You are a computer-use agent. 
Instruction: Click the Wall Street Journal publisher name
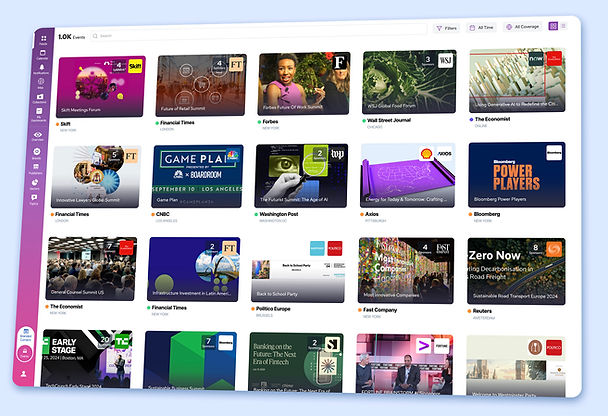click(389, 120)
